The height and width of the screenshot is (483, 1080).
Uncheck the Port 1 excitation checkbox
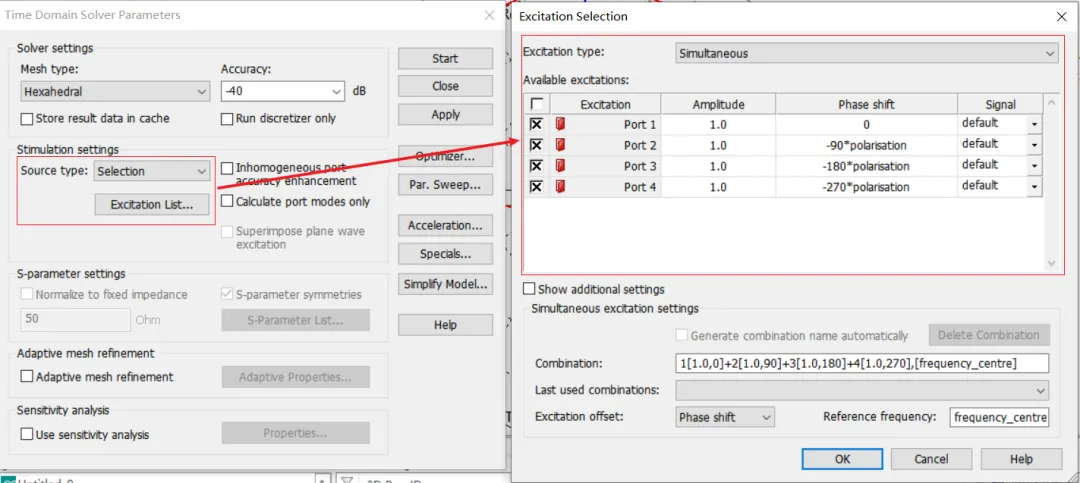[x=537, y=125]
